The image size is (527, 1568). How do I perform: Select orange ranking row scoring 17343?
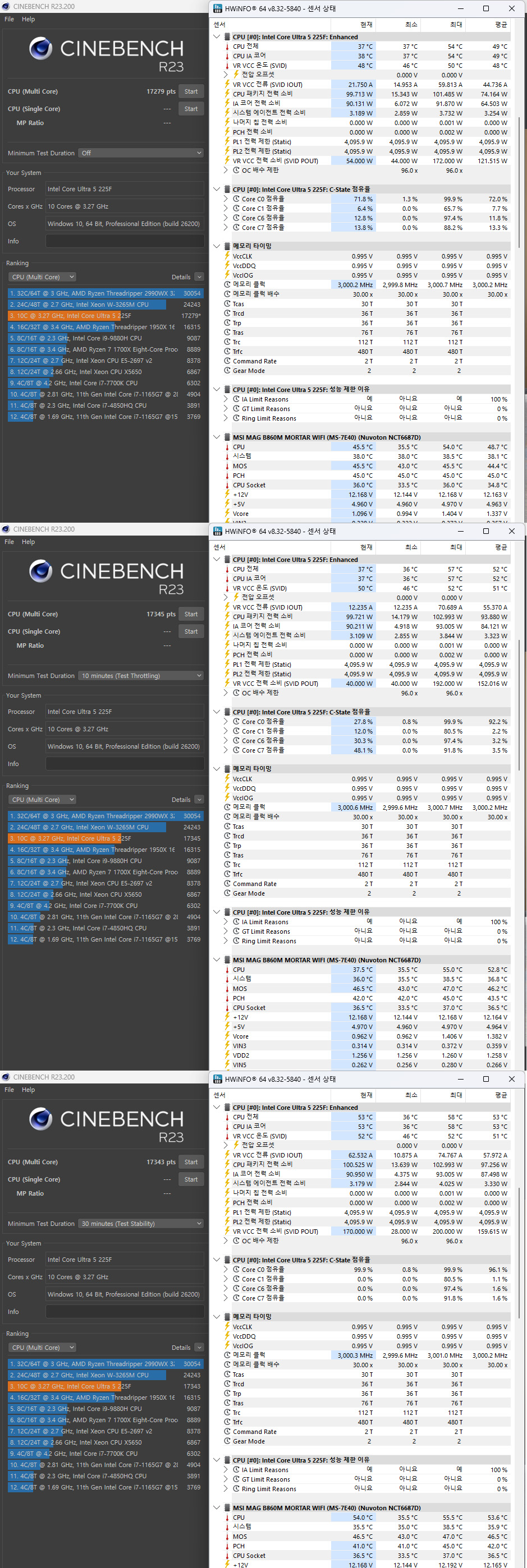(106, 1387)
